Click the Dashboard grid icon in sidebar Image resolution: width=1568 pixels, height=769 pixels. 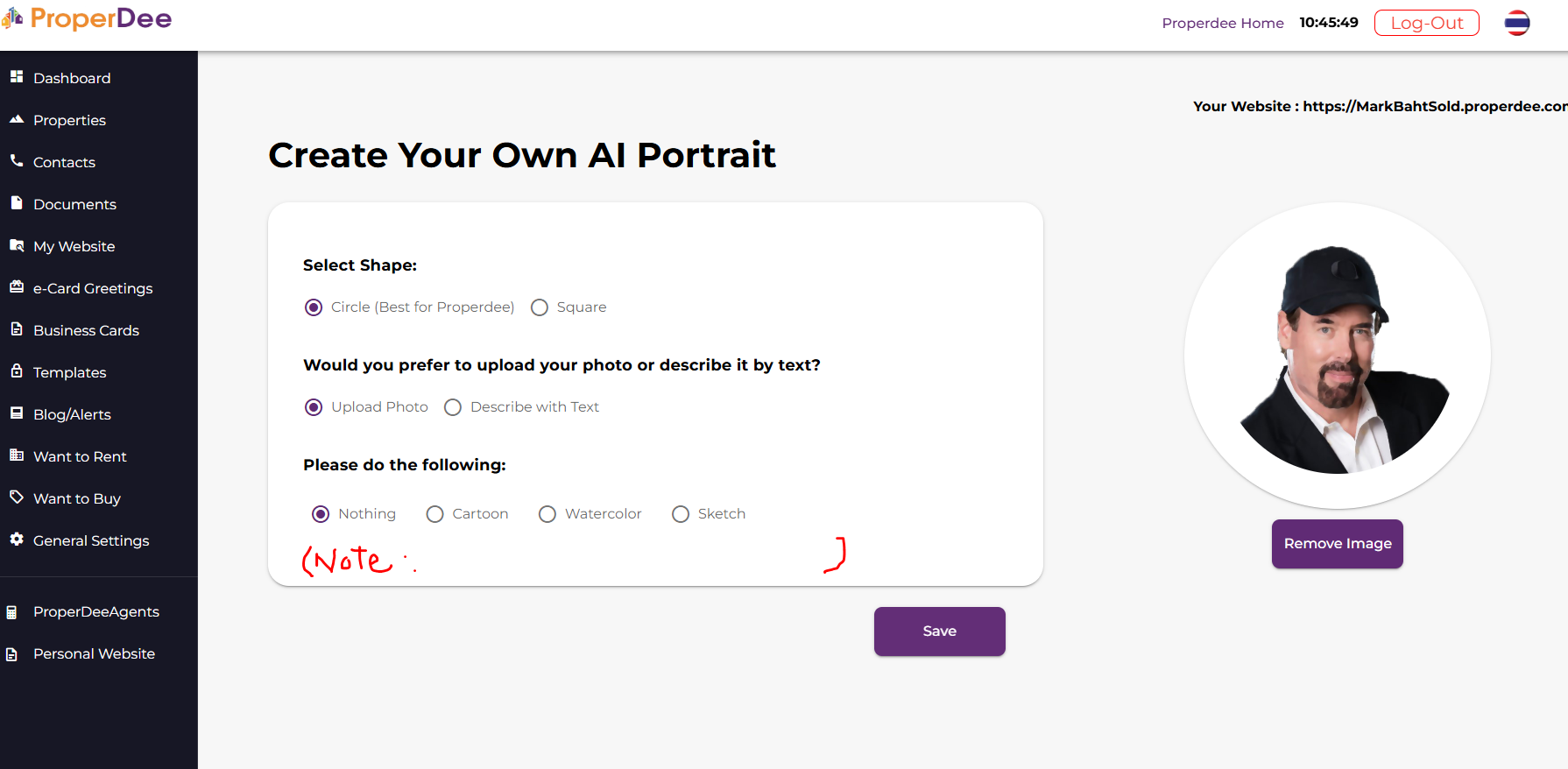[x=17, y=77]
